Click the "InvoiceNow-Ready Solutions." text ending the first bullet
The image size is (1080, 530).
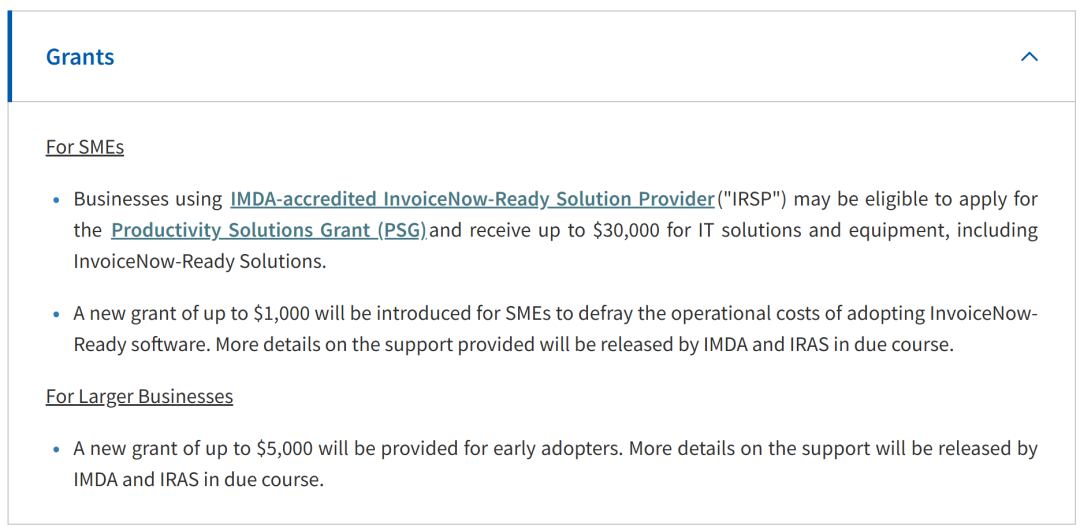200,261
